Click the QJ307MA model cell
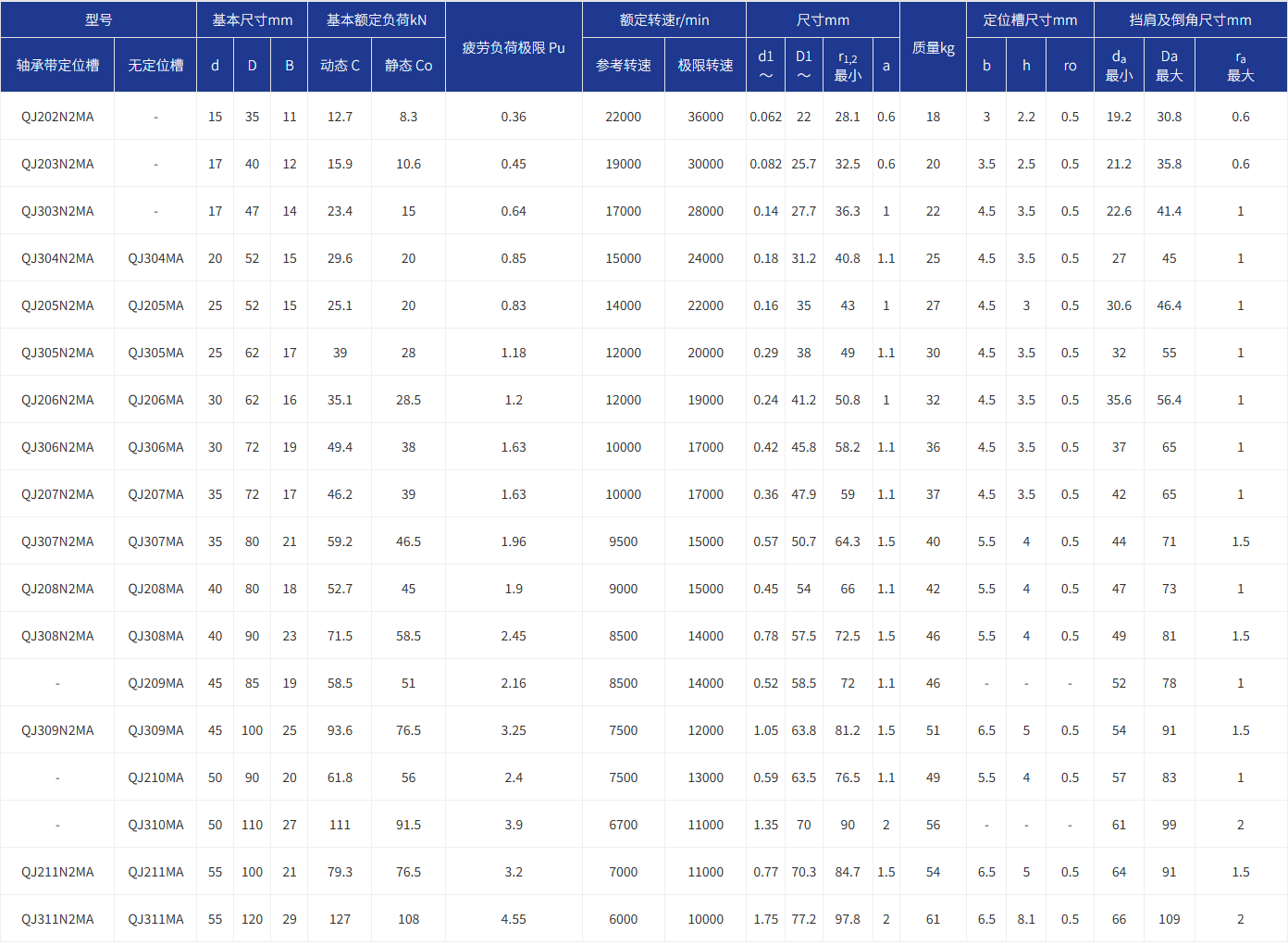The width and height of the screenshot is (1288, 945). [155, 541]
